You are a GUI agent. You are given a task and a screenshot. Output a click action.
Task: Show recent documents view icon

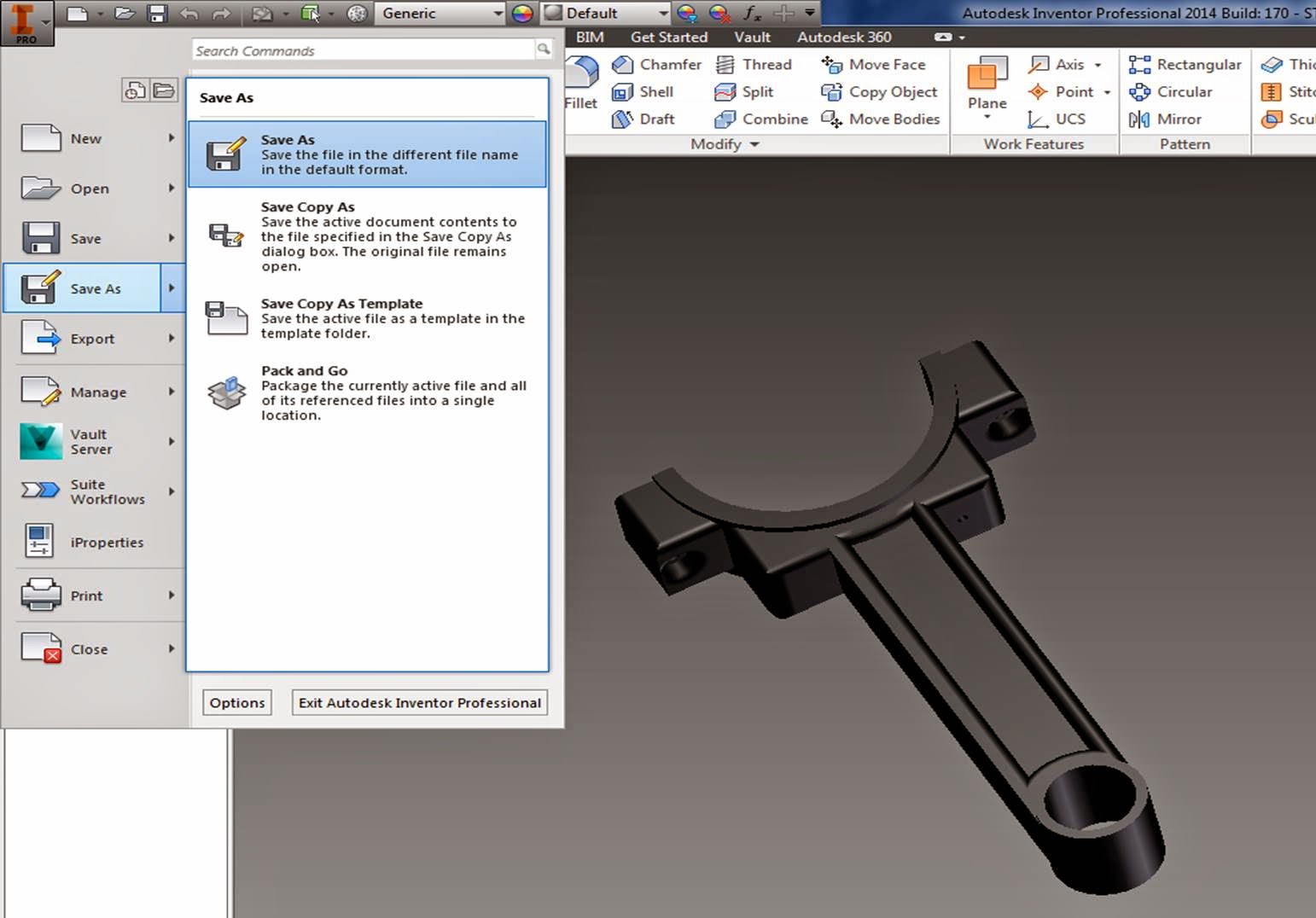coord(135,90)
